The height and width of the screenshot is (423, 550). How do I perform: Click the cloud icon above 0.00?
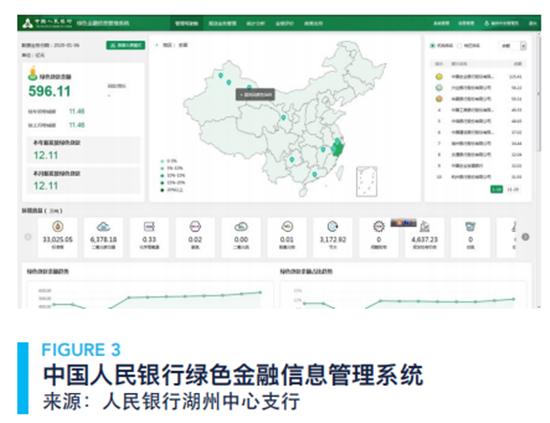[241, 227]
